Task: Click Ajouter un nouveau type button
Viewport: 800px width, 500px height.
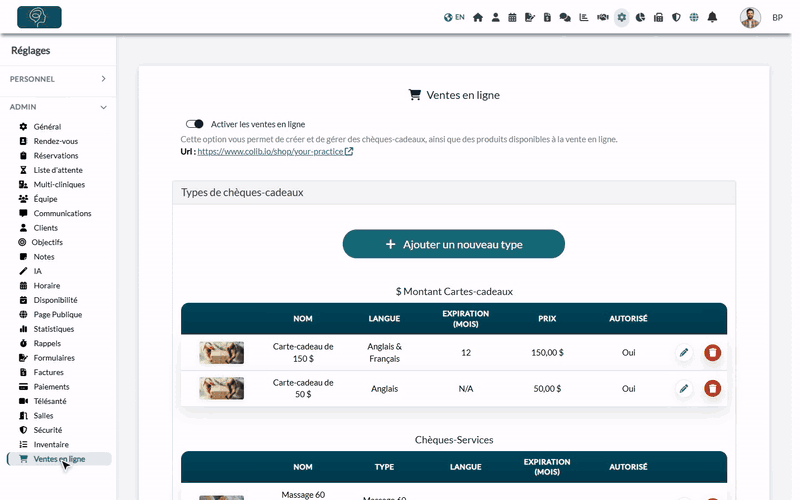Action: pos(454,244)
